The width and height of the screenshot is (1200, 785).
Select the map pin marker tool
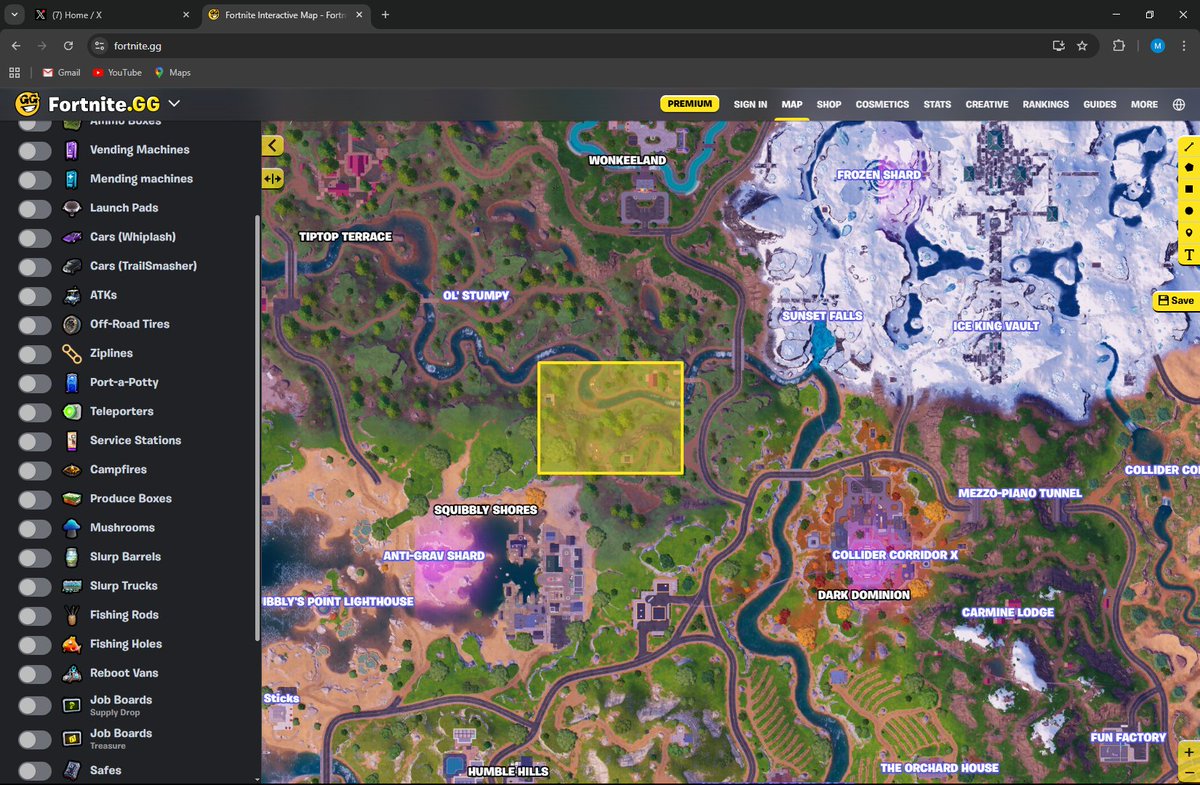(1189, 233)
